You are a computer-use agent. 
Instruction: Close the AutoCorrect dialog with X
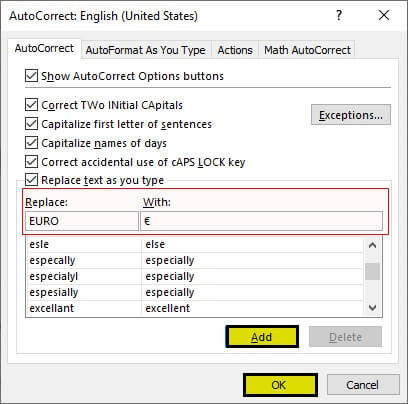point(384,15)
